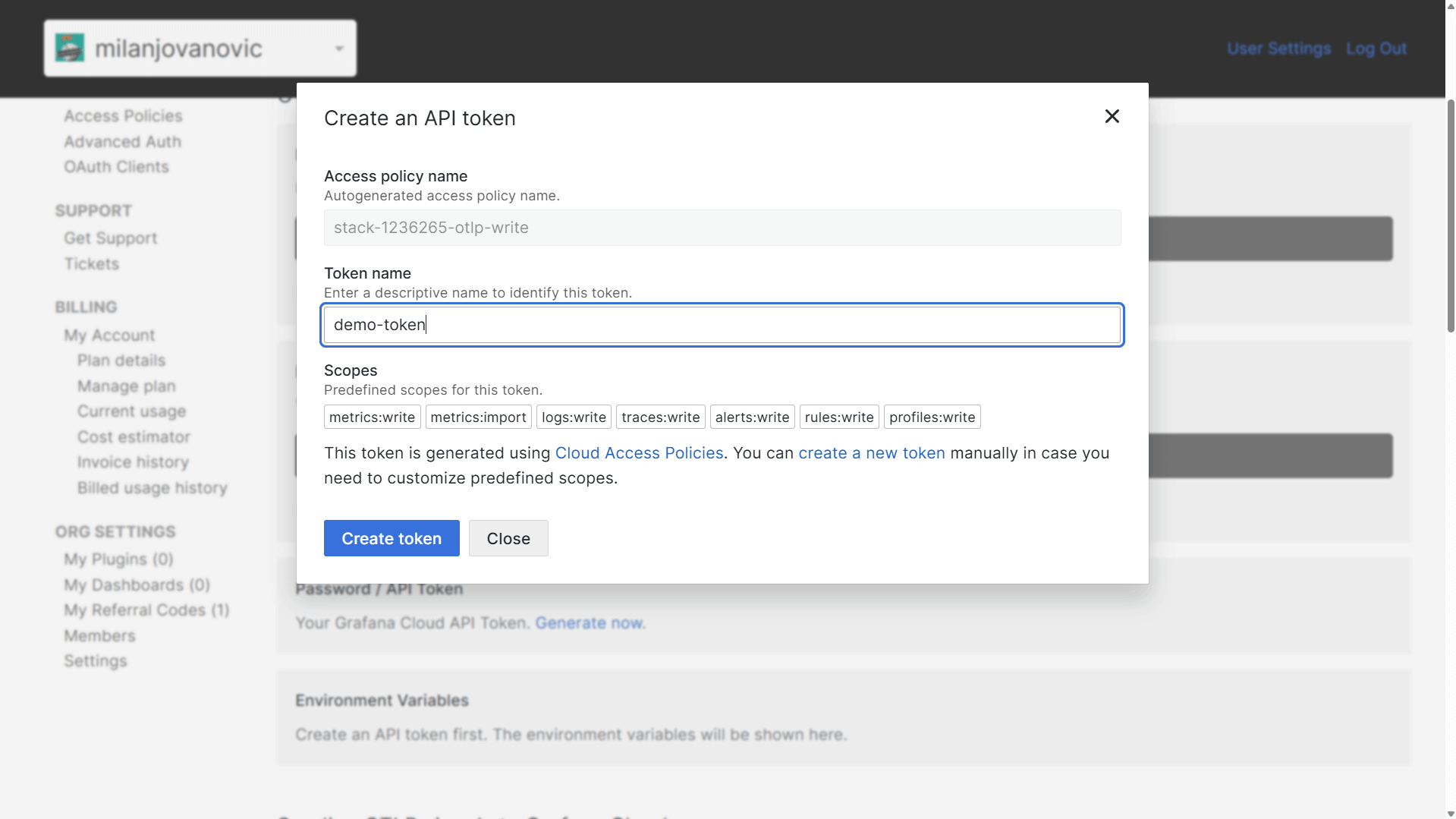
Task: Select the rules:write scope chip
Action: 839,417
